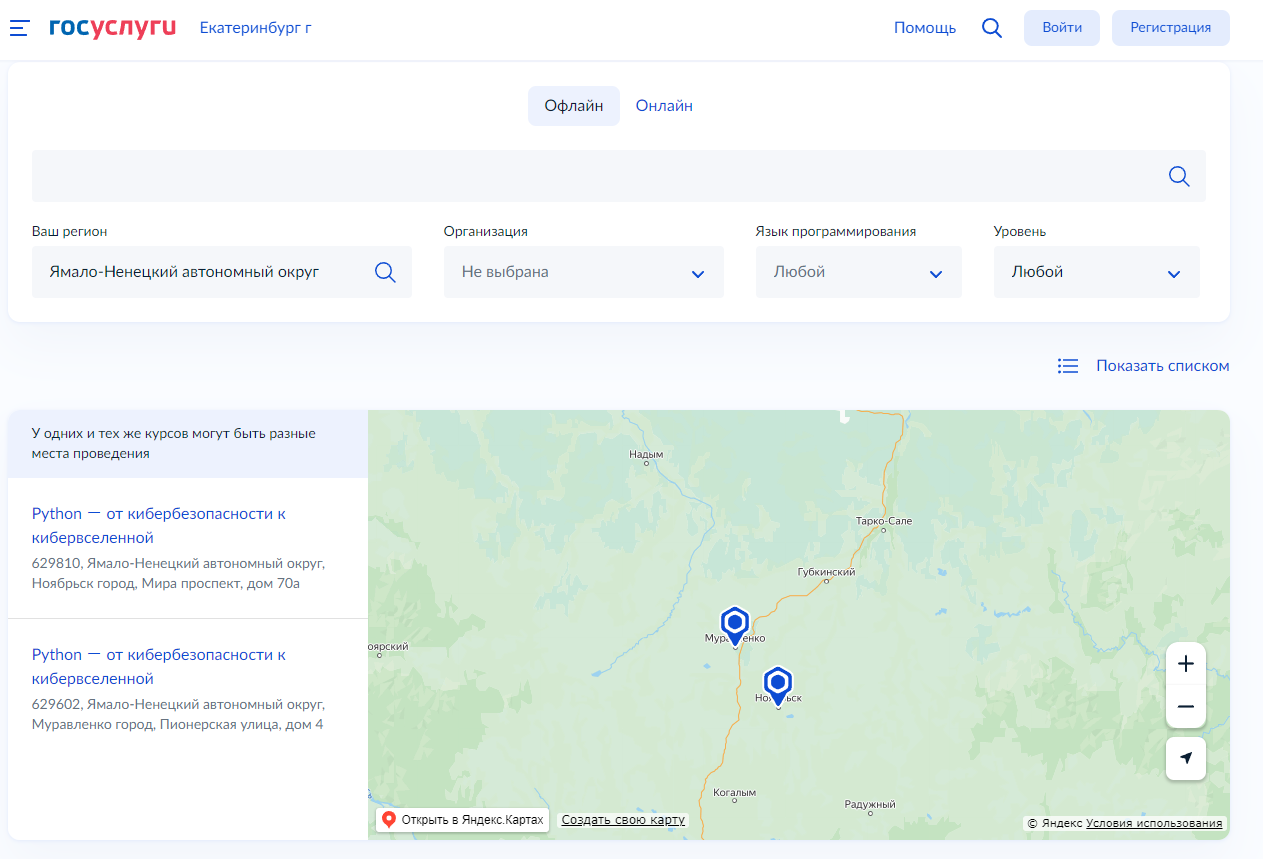This screenshot has width=1263, height=859.
Task: Click Показать списком link
Action: [x=1163, y=366]
